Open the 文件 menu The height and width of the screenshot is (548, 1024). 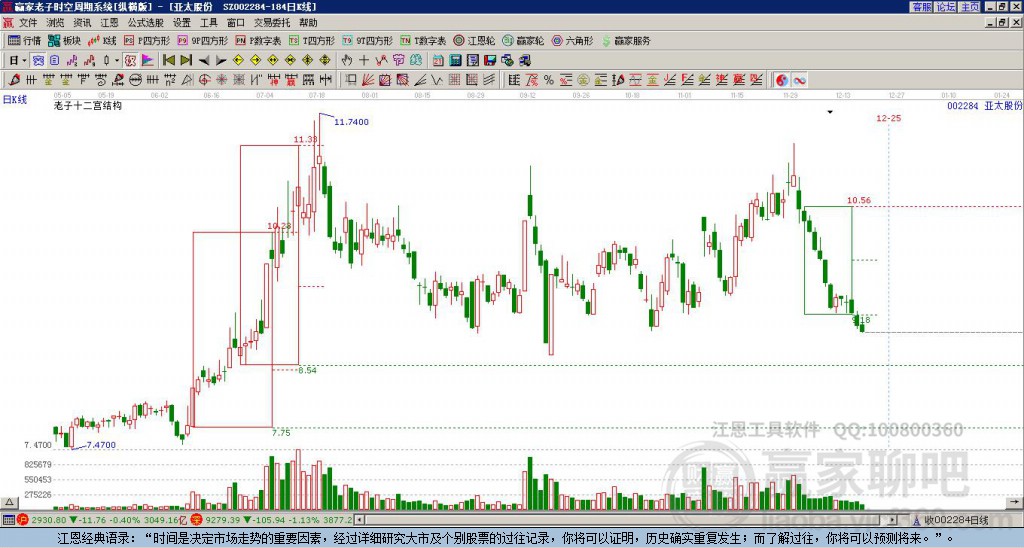(28, 23)
